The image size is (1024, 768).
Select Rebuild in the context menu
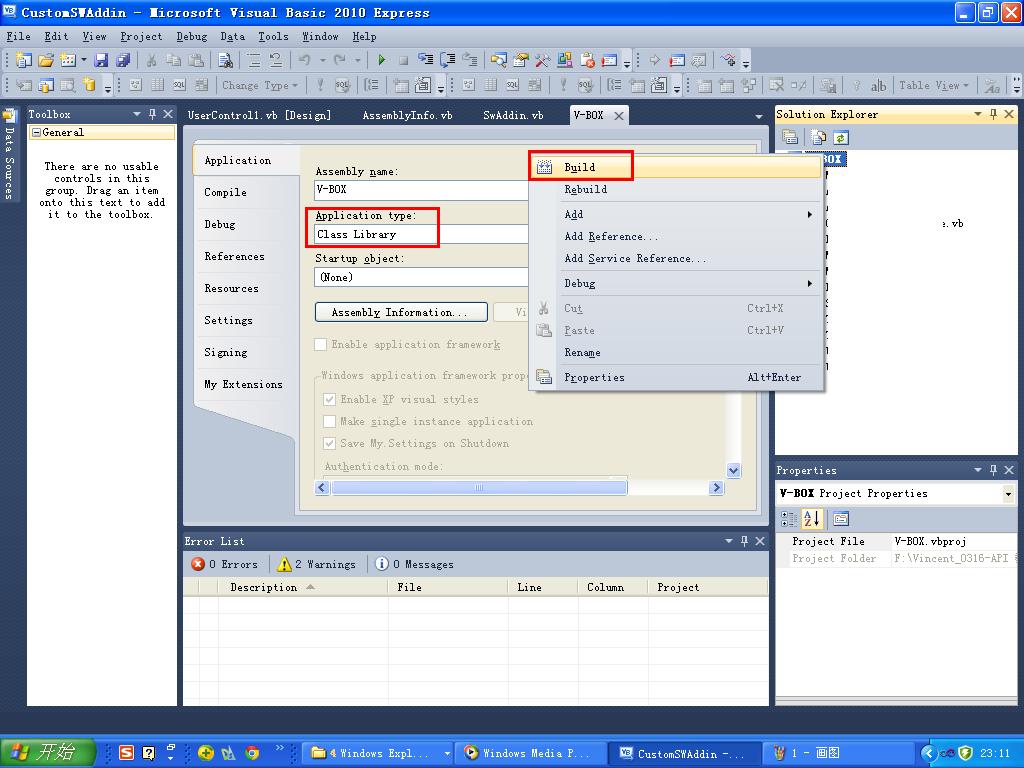pos(675,189)
